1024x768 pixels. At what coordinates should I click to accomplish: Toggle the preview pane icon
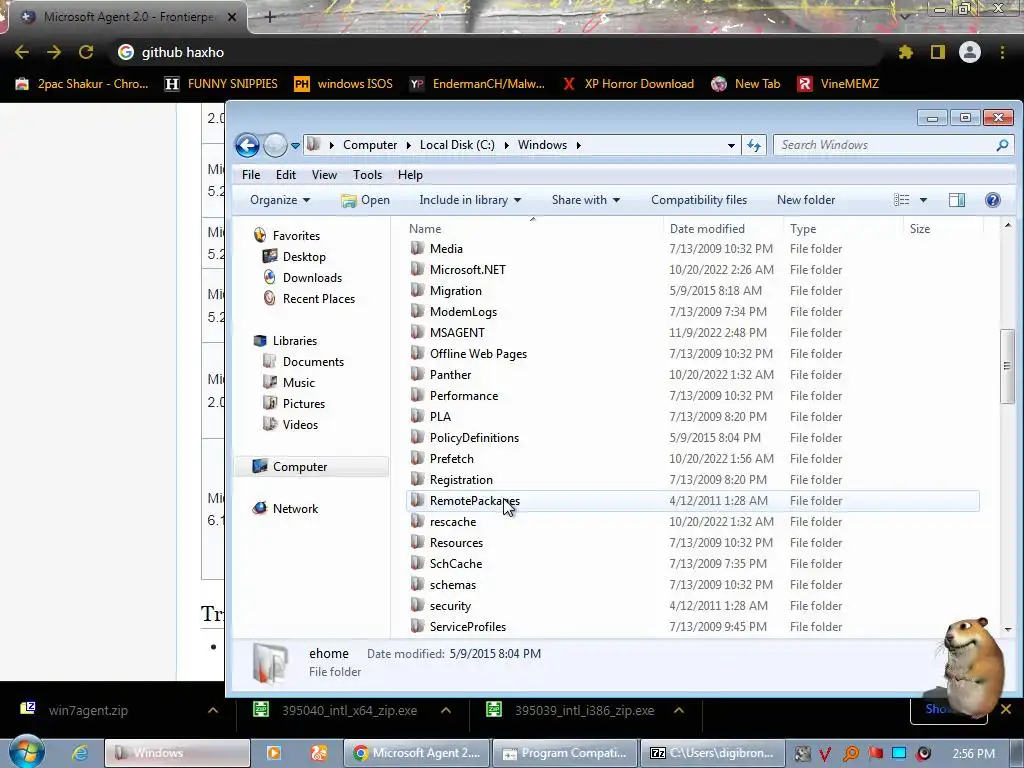[957, 200]
